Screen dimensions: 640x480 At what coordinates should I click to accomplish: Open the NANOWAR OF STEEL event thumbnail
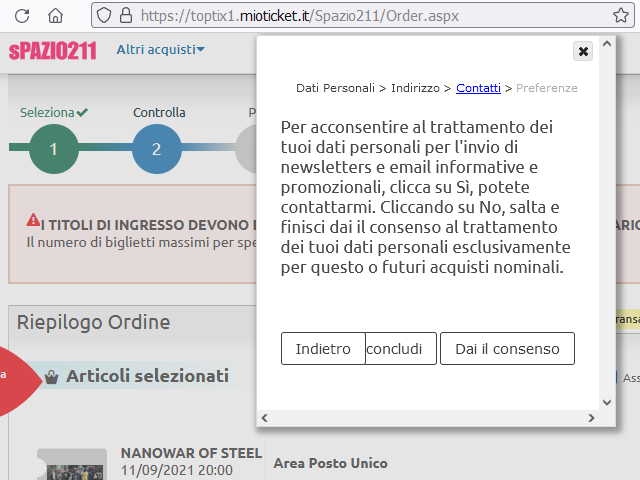click(x=72, y=464)
